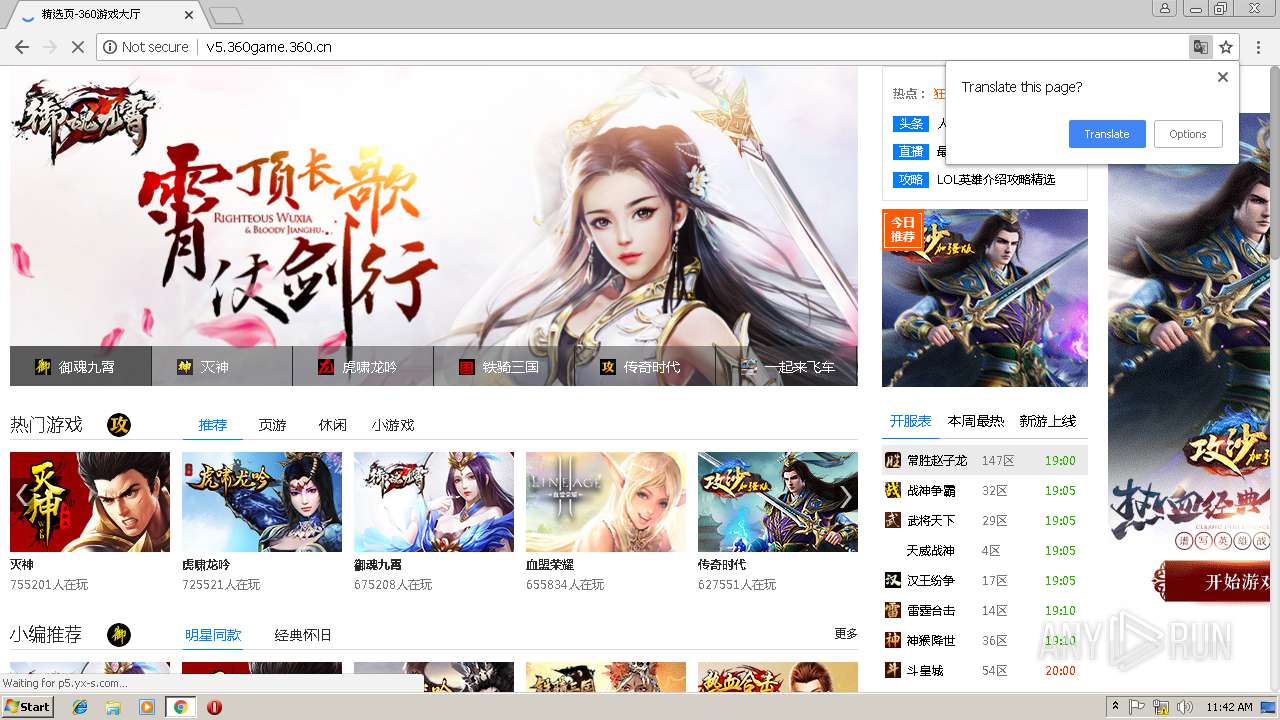
Task: Open the 今日推荐 featured game image
Action: 985,298
